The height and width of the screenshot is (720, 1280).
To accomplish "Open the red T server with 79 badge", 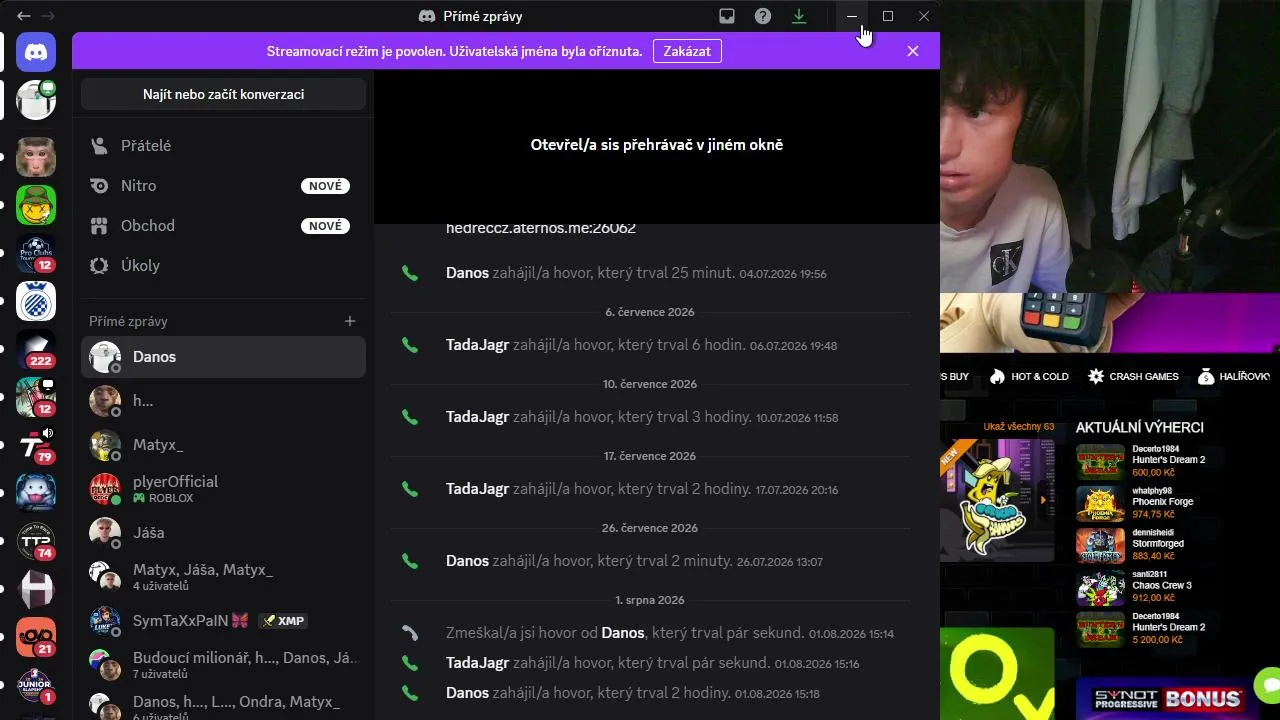I will point(36,445).
